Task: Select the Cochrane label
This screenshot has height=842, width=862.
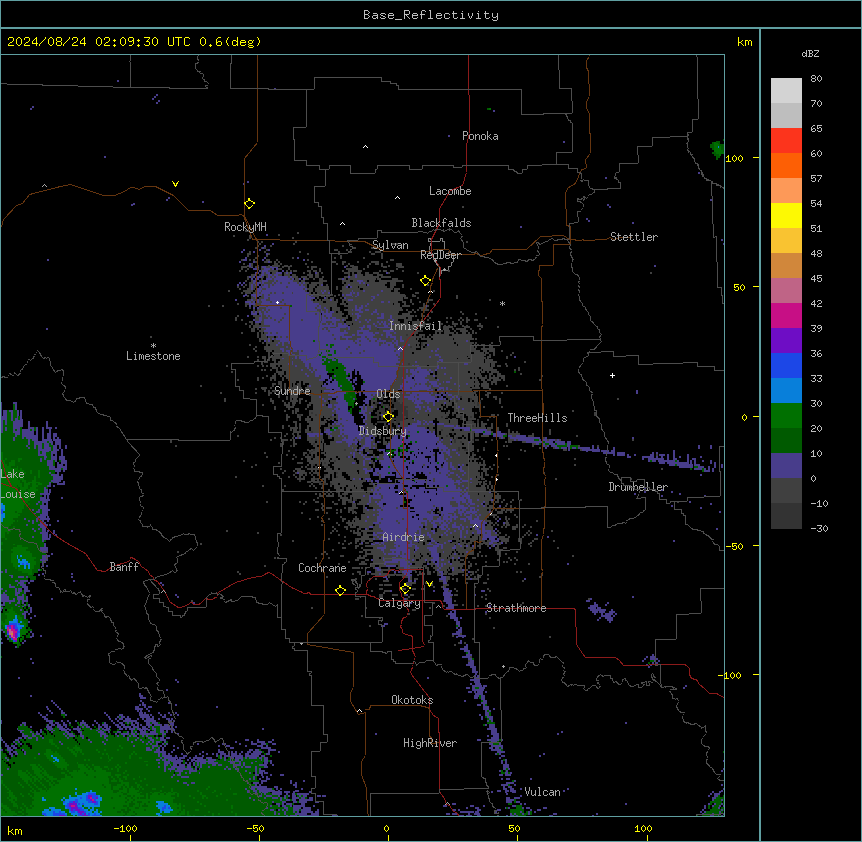Action: (322, 568)
